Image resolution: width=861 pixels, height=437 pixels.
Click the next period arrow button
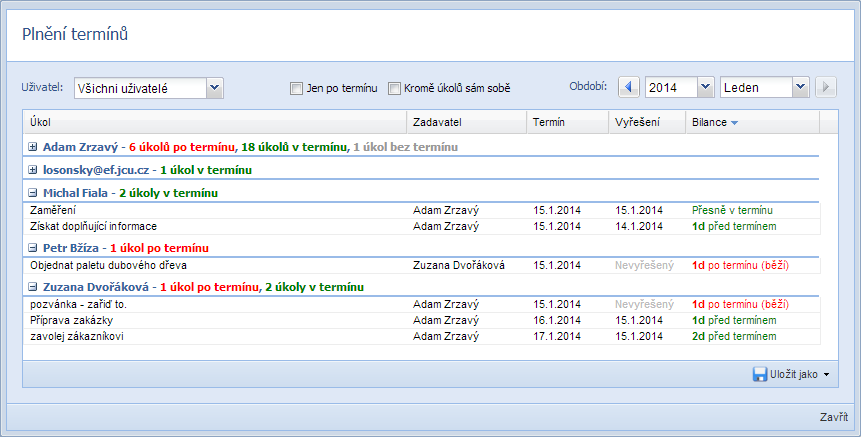tap(826, 87)
